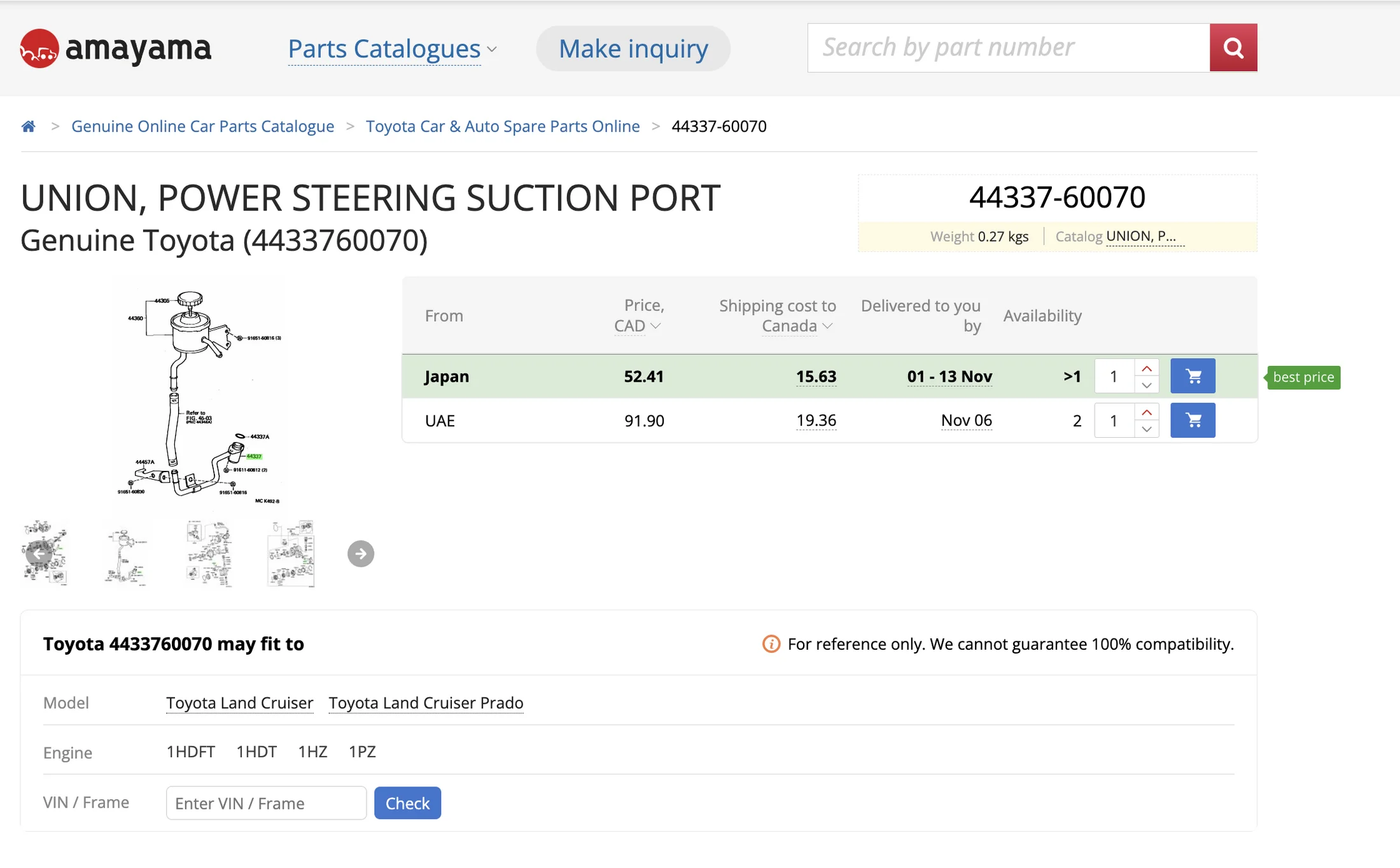Open the Parts Catalogues dropdown
This screenshot has height=868, width=1400.
coord(392,49)
